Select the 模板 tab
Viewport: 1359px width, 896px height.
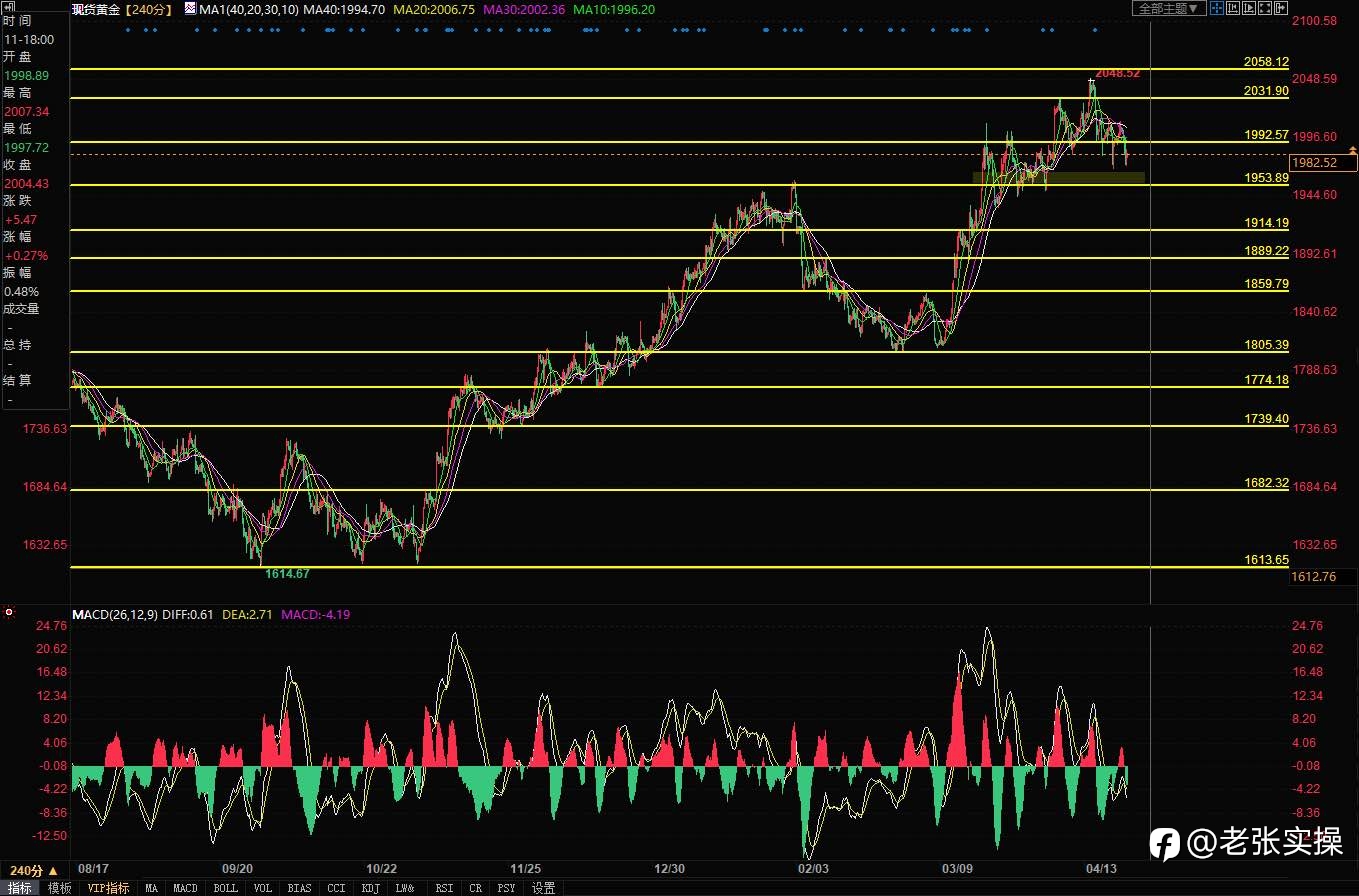[59, 888]
